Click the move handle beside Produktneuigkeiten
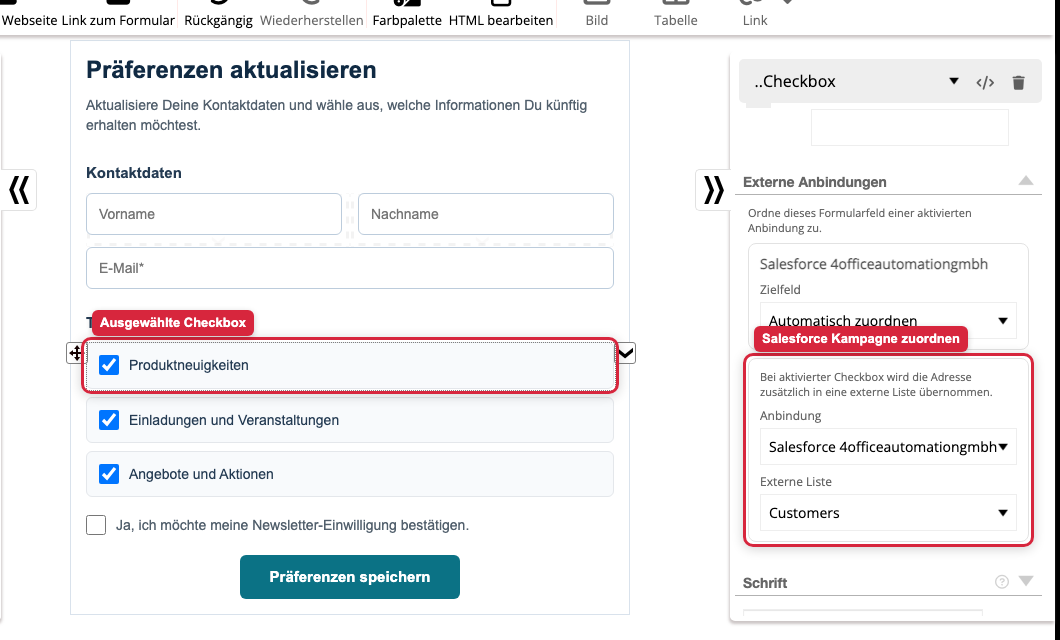 [x=75, y=352]
